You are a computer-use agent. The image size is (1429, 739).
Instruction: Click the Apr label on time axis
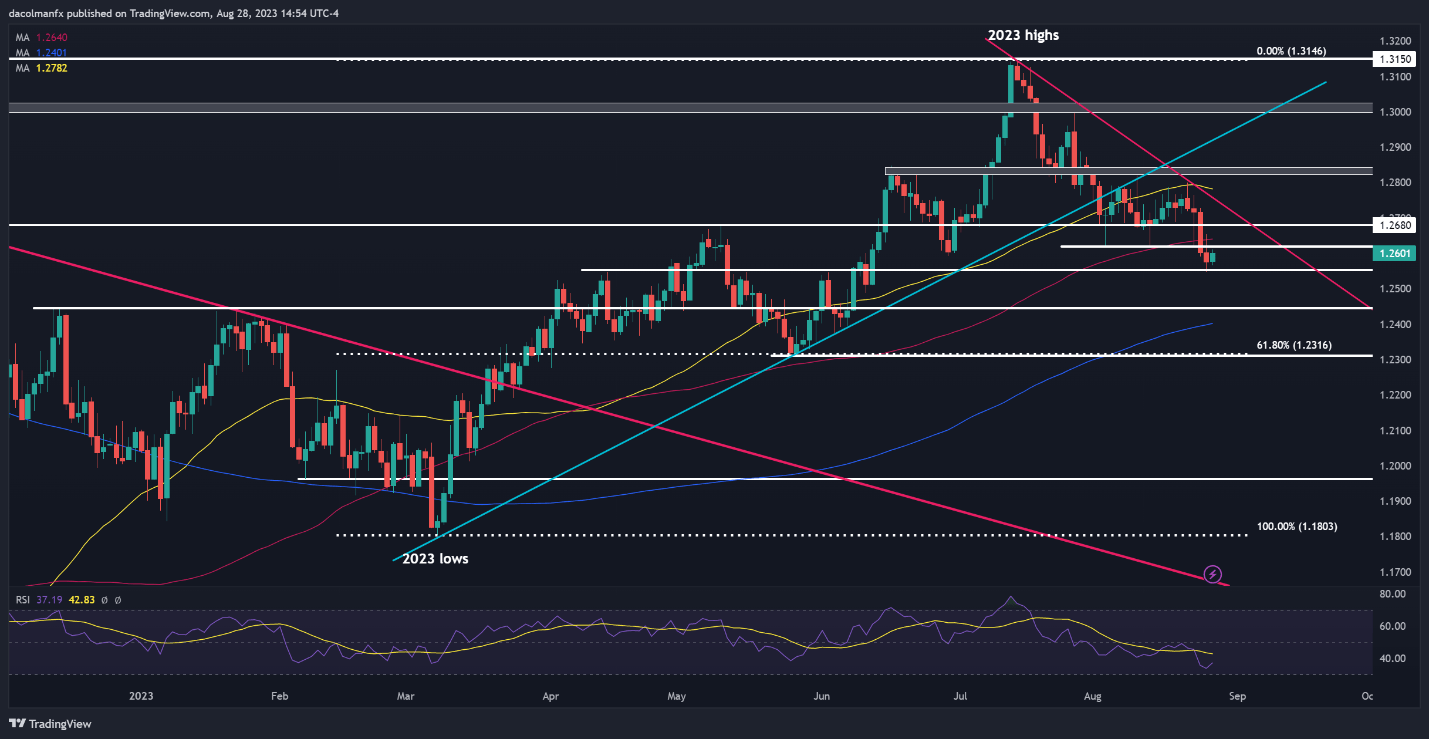[x=550, y=696]
